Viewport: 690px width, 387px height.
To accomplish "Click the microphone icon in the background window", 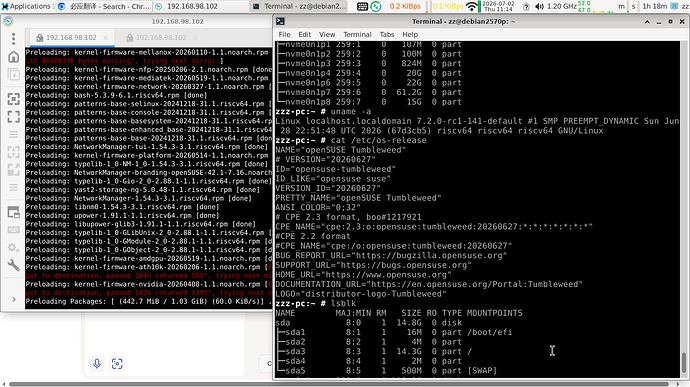I will click(97, 364).
